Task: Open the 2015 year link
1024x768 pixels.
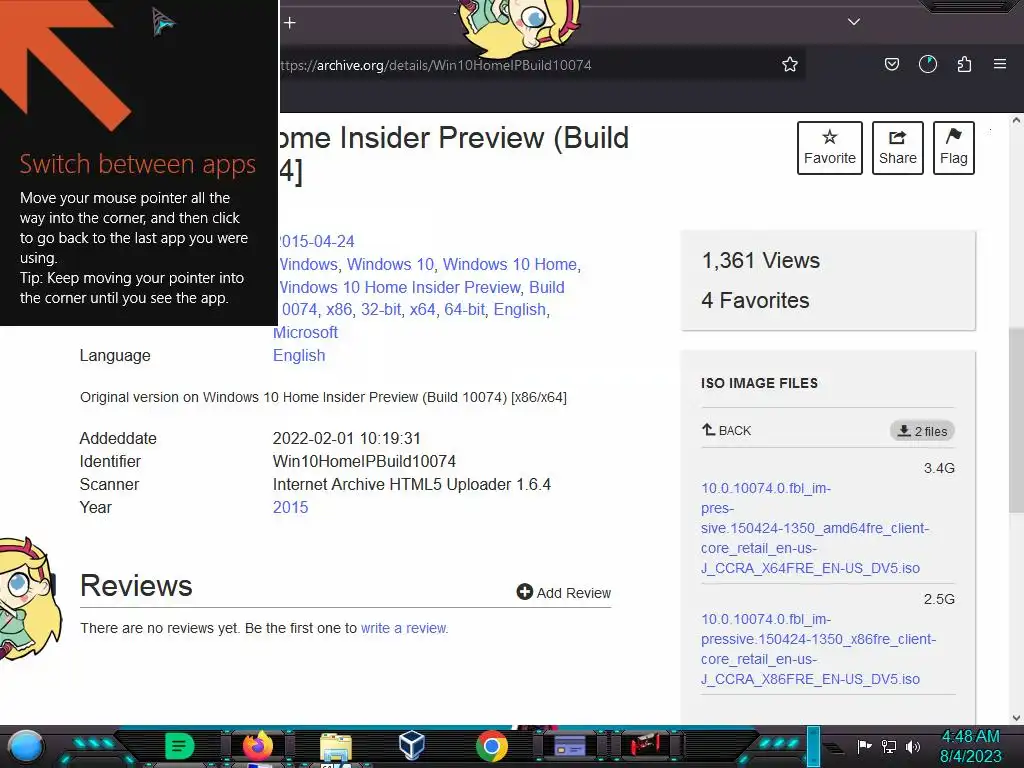Action: (x=290, y=507)
